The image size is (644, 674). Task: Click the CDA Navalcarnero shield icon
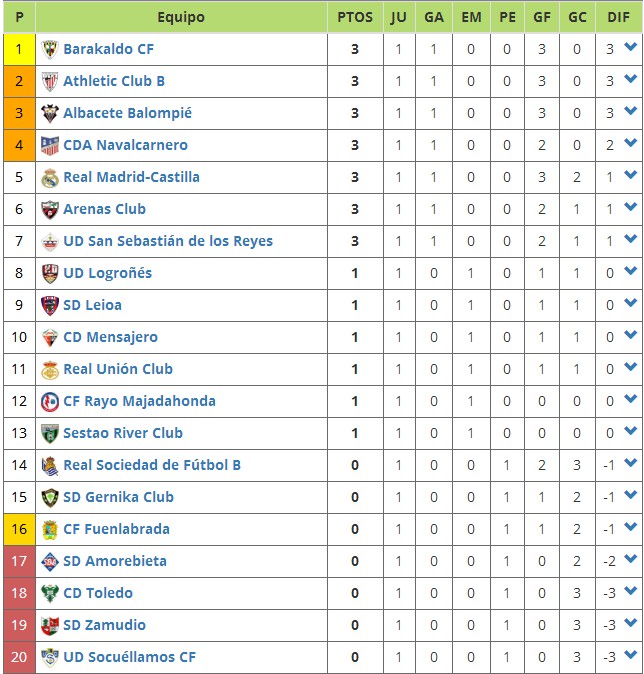[49, 145]
